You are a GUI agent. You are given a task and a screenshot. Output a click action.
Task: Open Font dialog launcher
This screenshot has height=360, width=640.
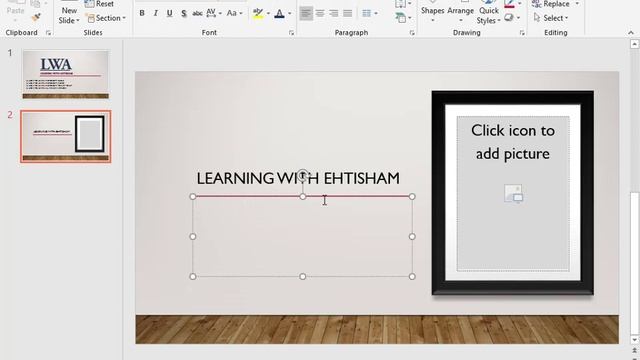point(291,33)
